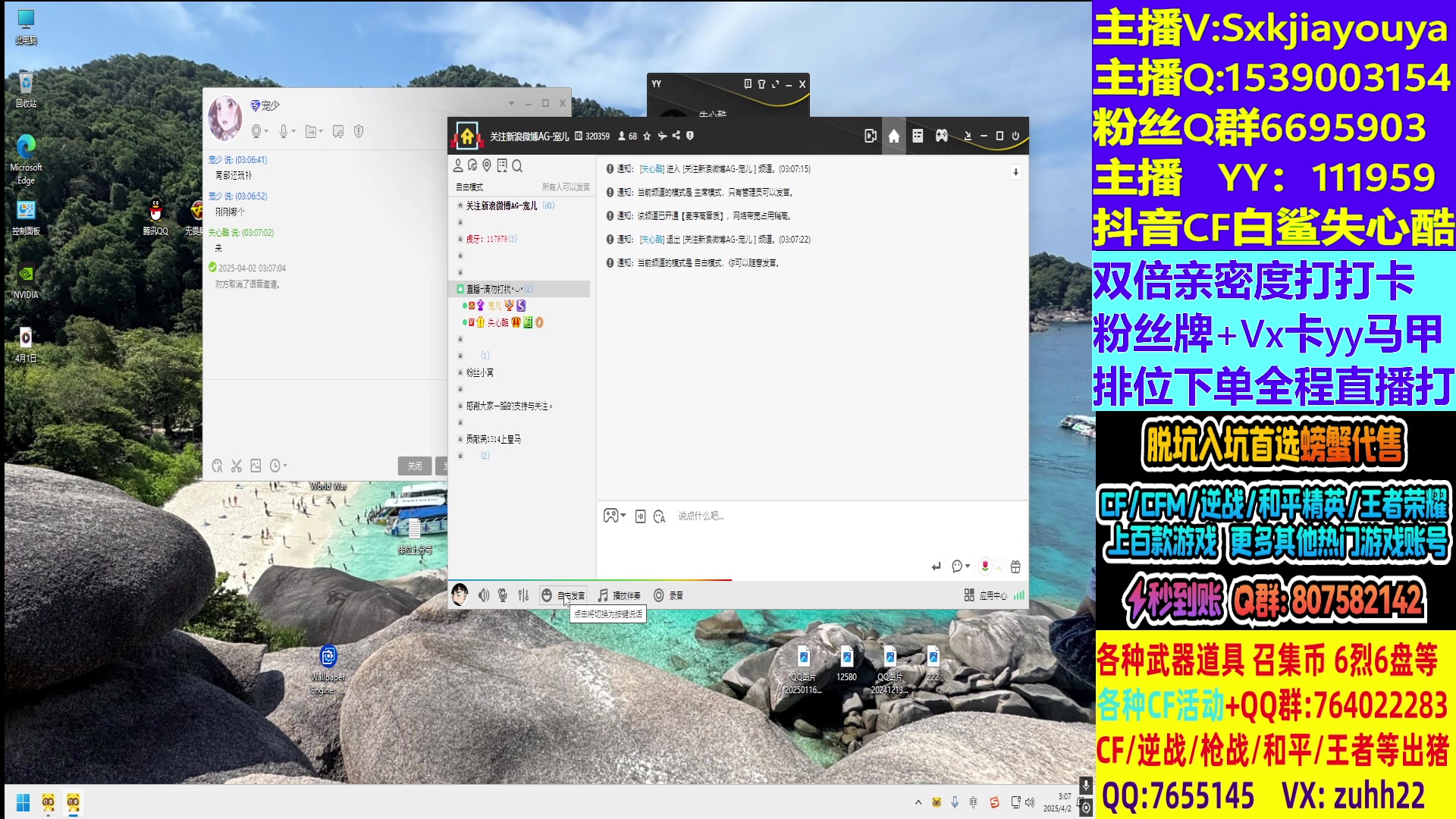Open the audio mixer sliders icon
The image size is (1456, 819).
[x=523, y=596]
